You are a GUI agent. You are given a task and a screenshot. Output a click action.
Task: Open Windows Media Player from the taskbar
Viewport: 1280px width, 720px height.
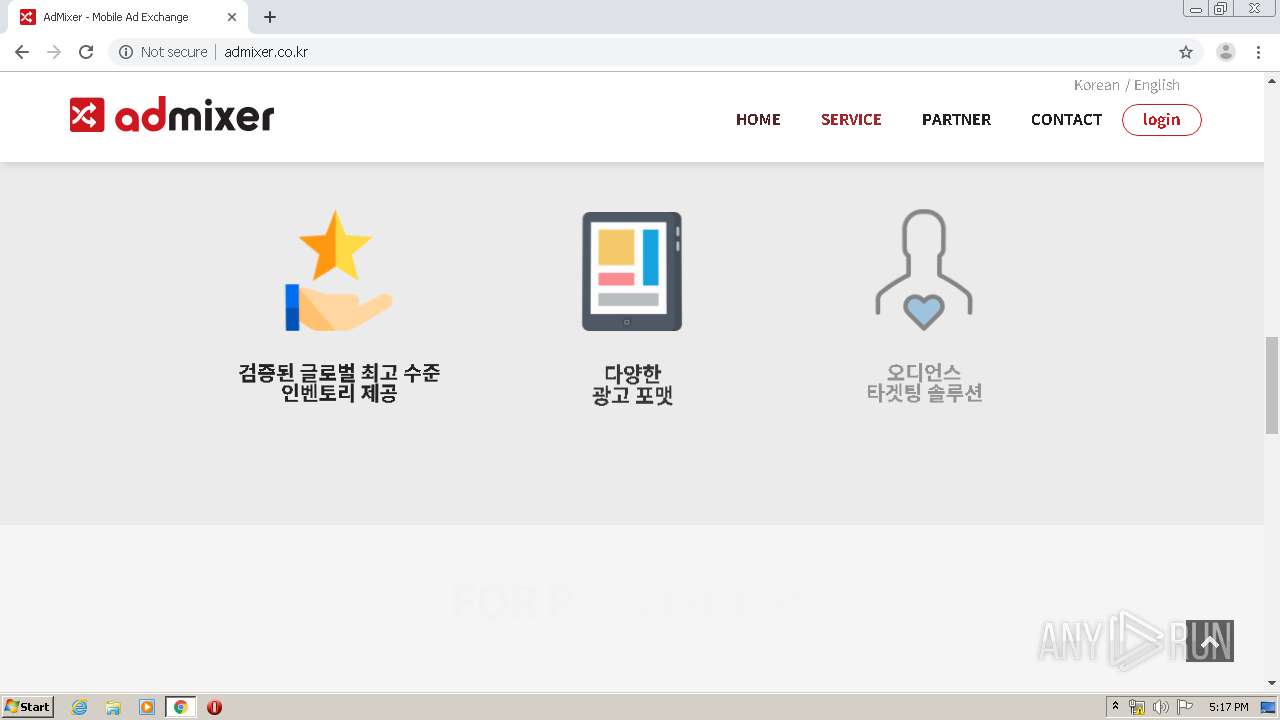click(147, 707)
